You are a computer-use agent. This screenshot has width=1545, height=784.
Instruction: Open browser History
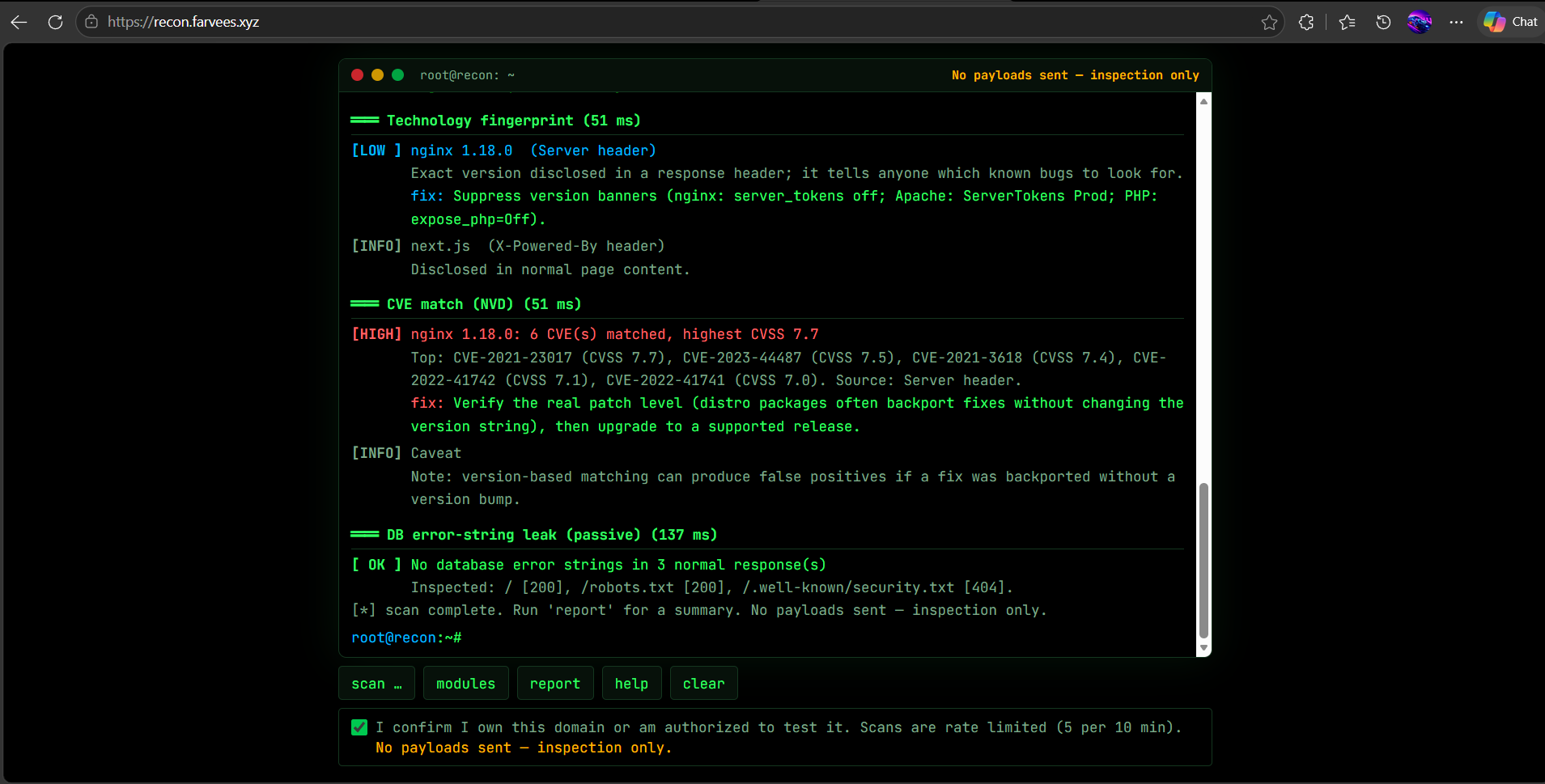tap(1383, 22)
